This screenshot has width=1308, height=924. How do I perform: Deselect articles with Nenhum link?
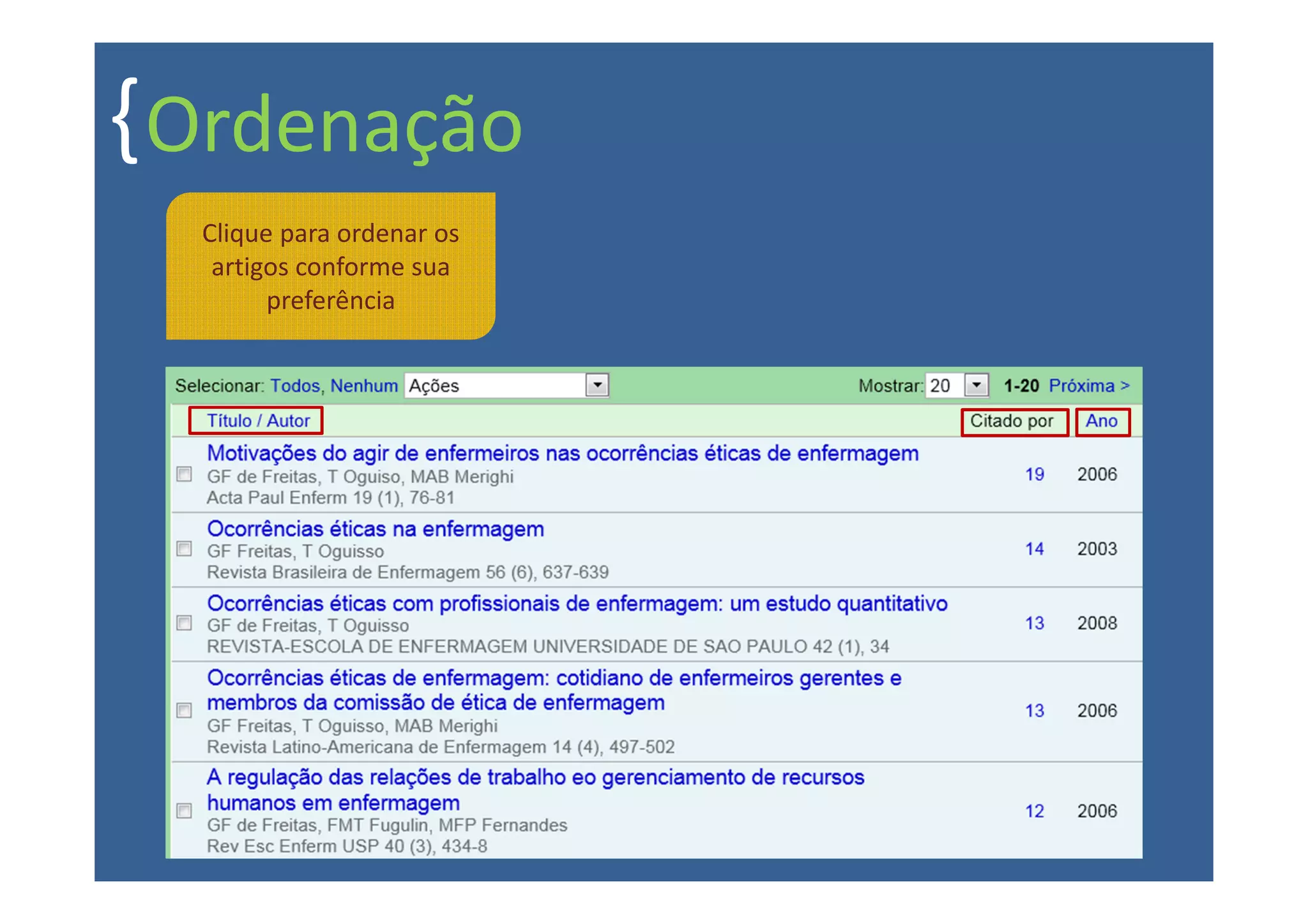click(364, 386)
